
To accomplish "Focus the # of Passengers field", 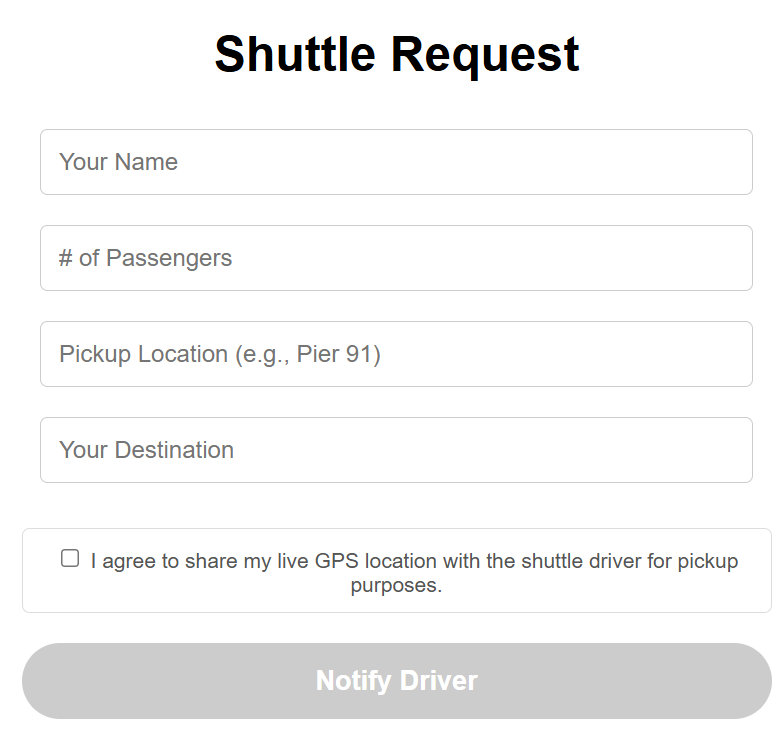I will click(396, 258).
